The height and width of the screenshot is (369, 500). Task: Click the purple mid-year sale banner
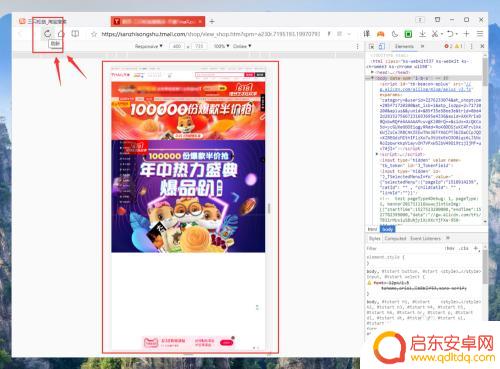pos(188,196)
